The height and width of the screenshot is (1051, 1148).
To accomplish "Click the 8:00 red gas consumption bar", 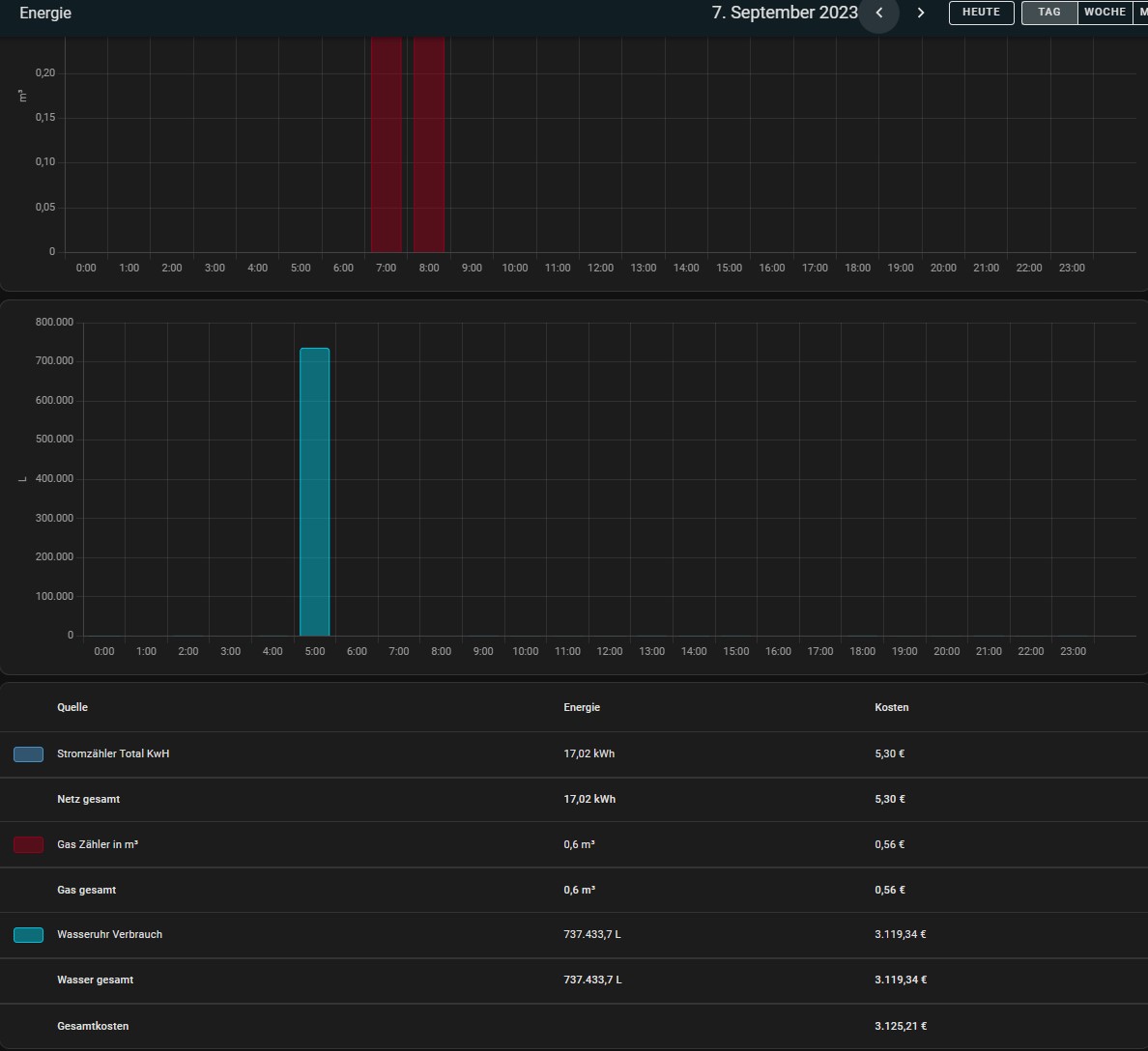I will pyautogui.click(x=429, y=145).
